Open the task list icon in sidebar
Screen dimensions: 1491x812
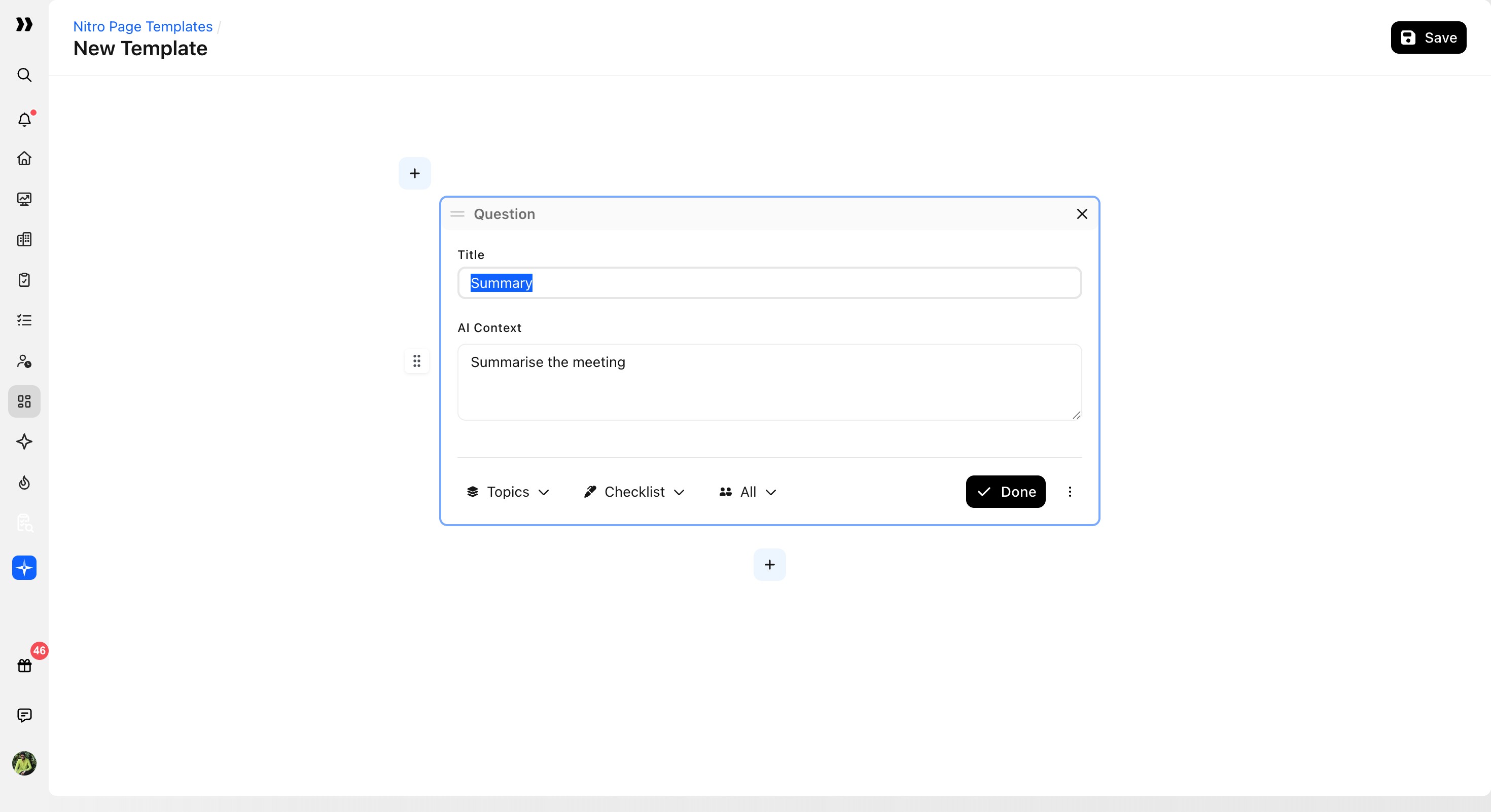[x=24, y=320]
